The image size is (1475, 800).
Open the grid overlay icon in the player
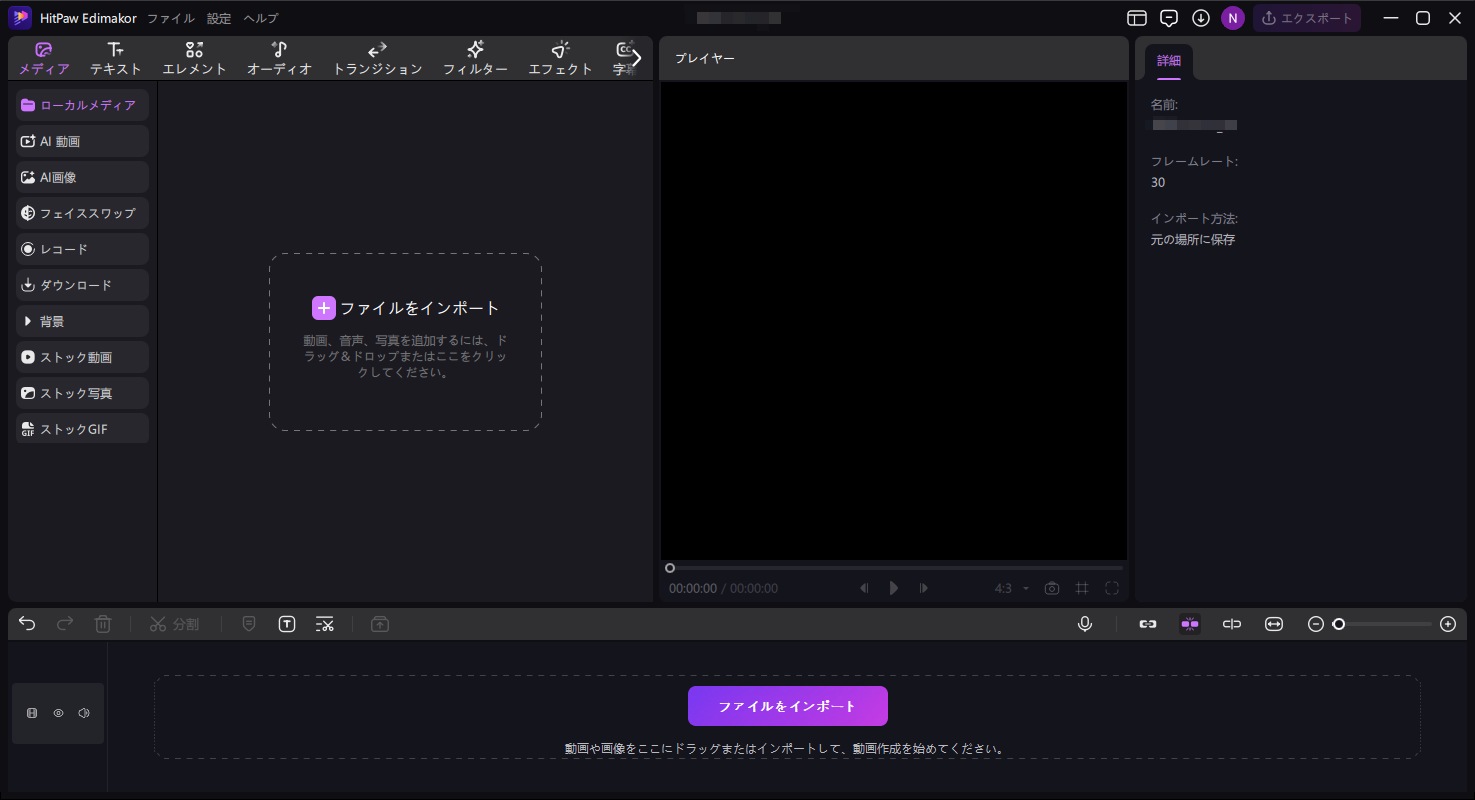point(1082,588)
